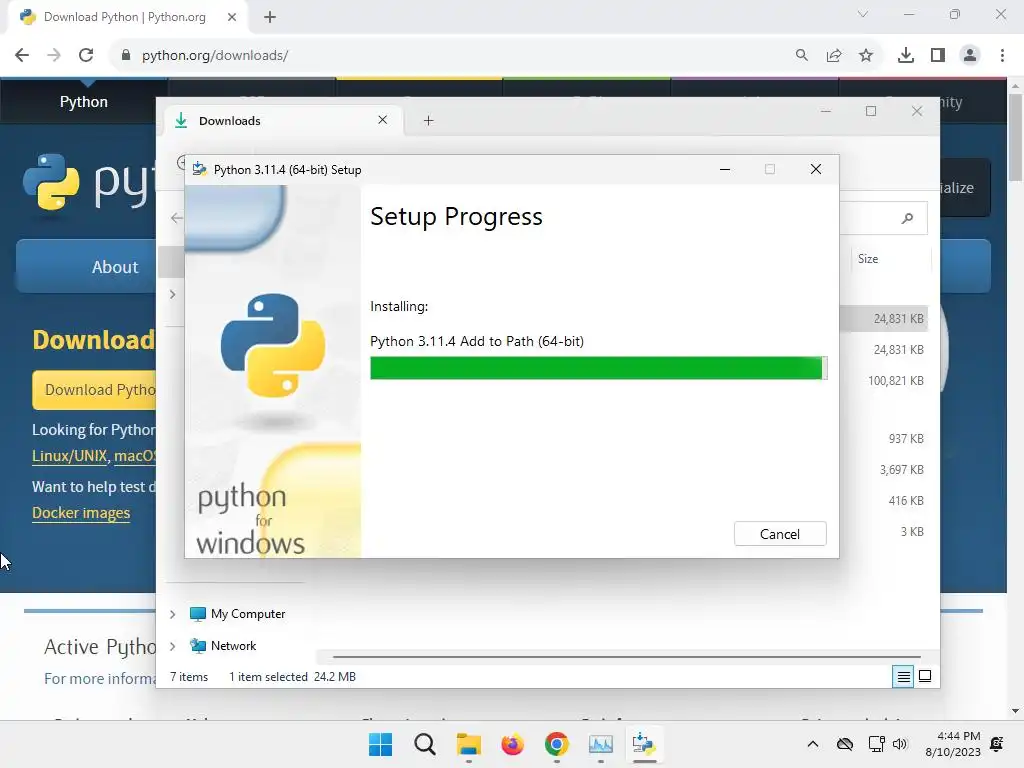Reload the python.org page

coord(86,55)
